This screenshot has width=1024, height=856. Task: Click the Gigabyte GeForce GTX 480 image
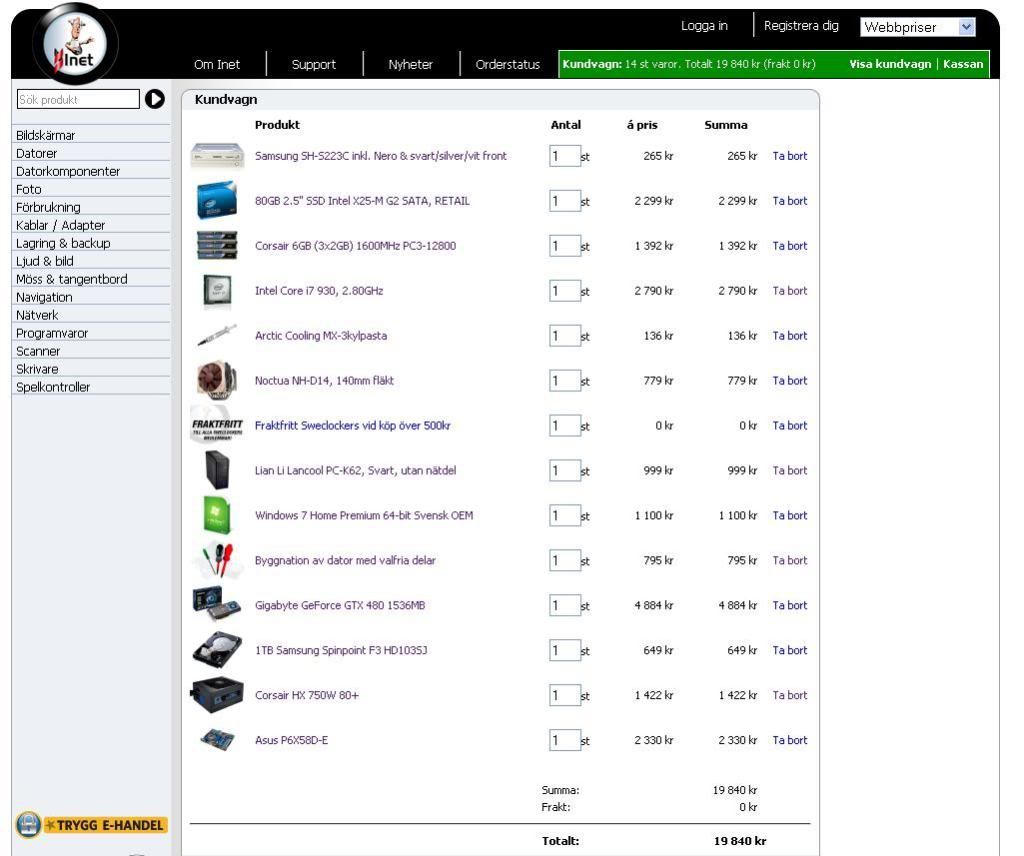click(217, 605)
